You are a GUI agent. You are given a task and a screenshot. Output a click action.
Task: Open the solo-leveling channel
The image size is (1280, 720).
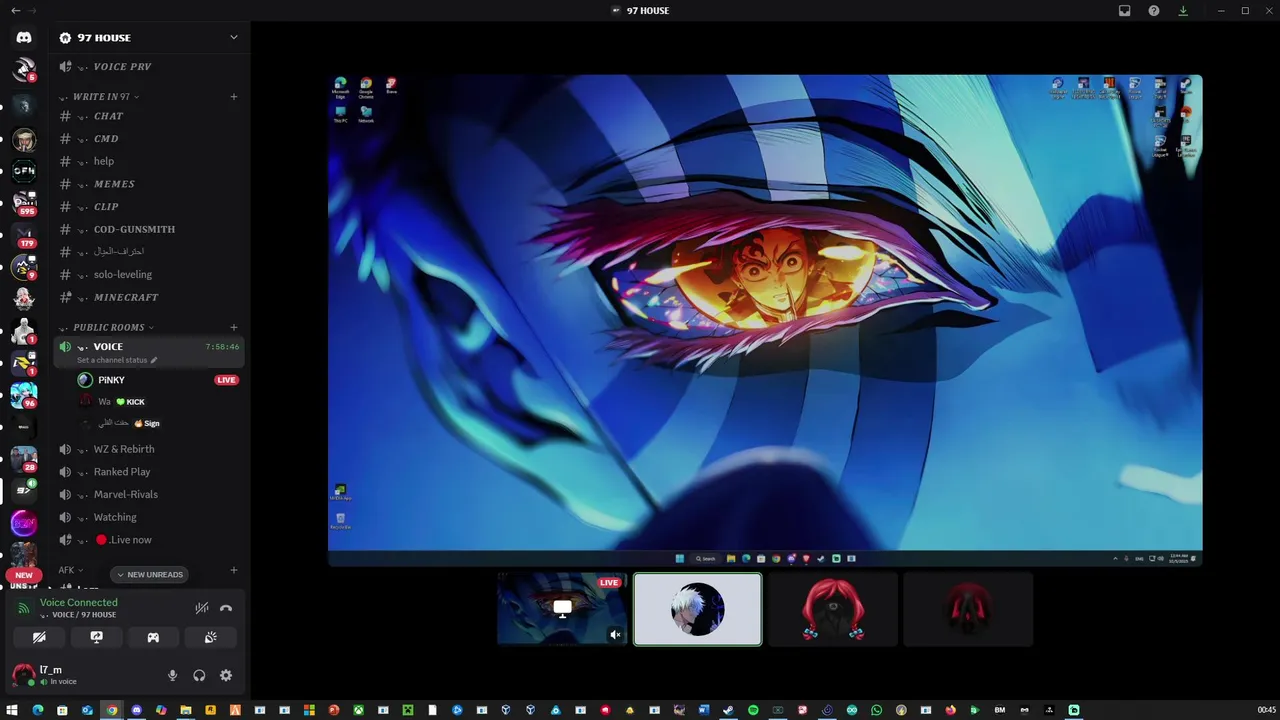150,274
